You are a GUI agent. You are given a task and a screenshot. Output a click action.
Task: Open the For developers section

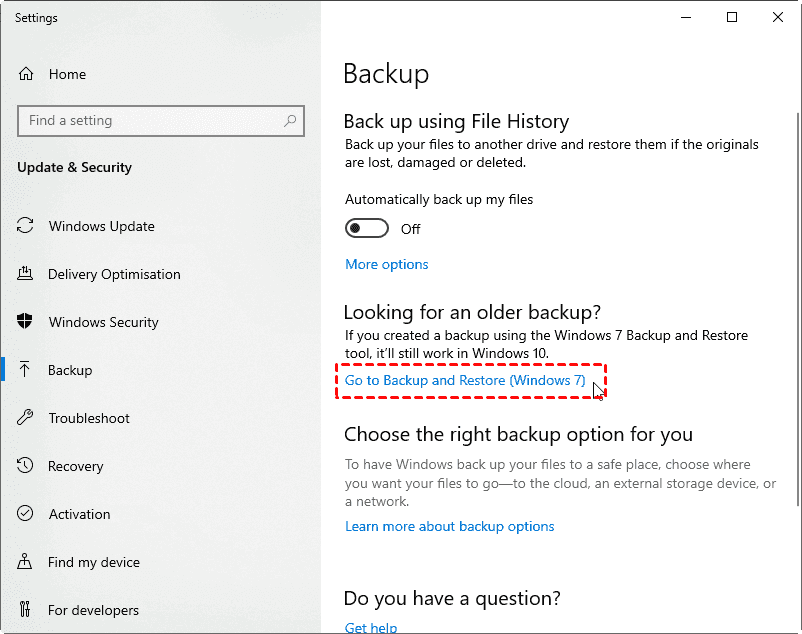tap(96, 610)
